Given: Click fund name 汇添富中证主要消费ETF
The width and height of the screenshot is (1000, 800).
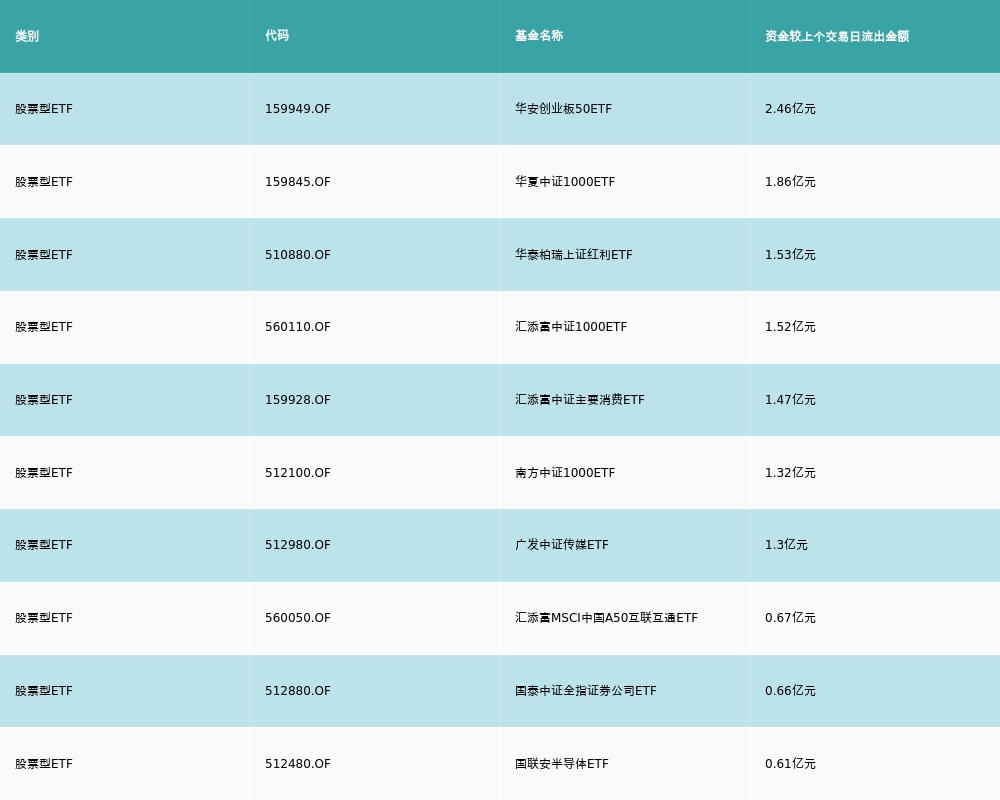Looking at the screenshot, I should 580,400.
